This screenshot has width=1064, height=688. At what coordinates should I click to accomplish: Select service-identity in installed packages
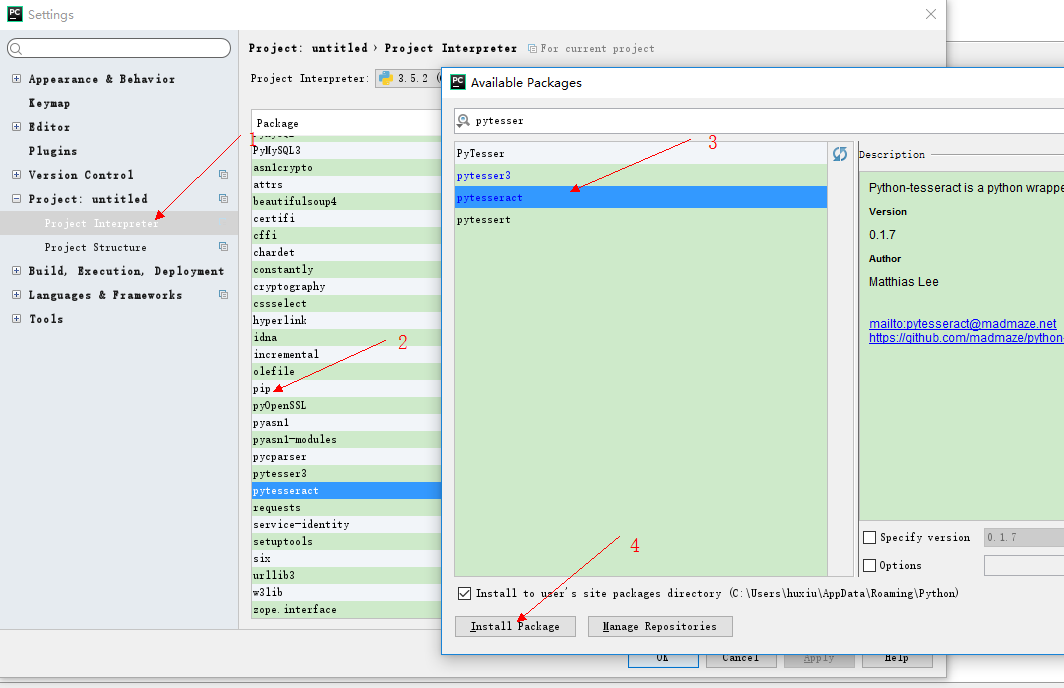pyautogui.click(x=346, y=524)
